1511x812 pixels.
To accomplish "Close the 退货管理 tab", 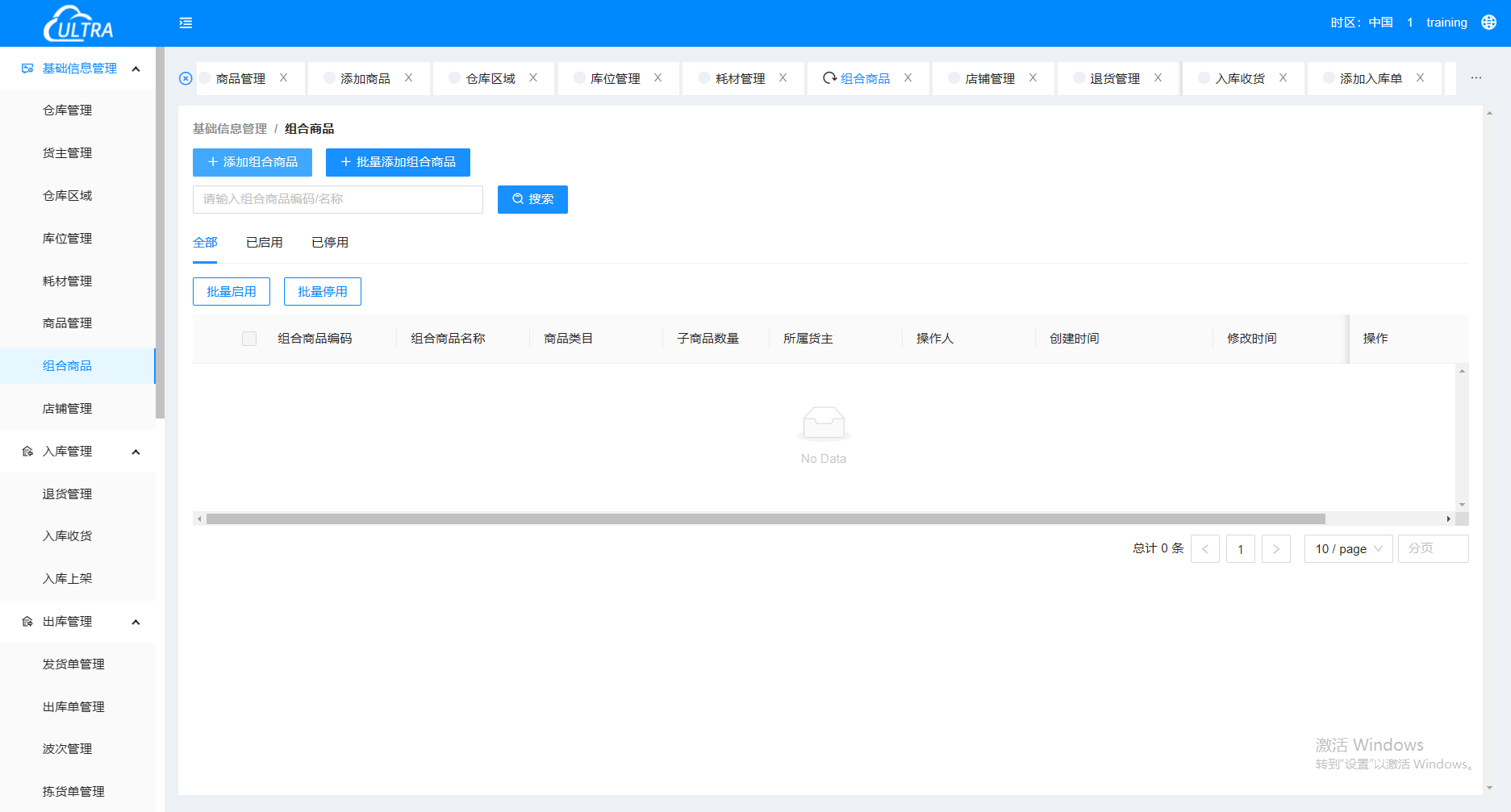I will (x=1158, y=78).
